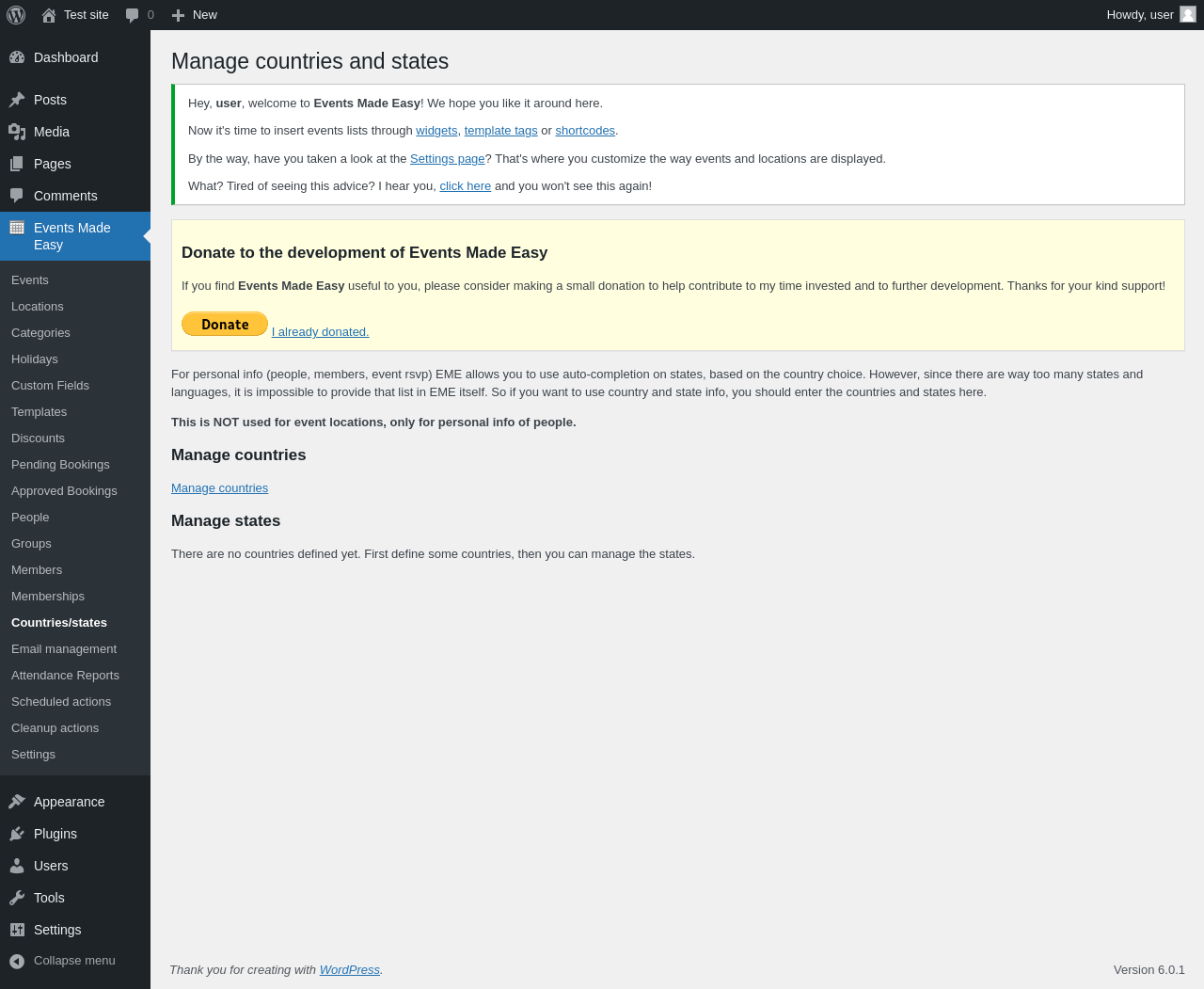The image size is (1204, 989).
Task: Click the plus New icon
Action: pyautogui.click(x=178, y=15)
